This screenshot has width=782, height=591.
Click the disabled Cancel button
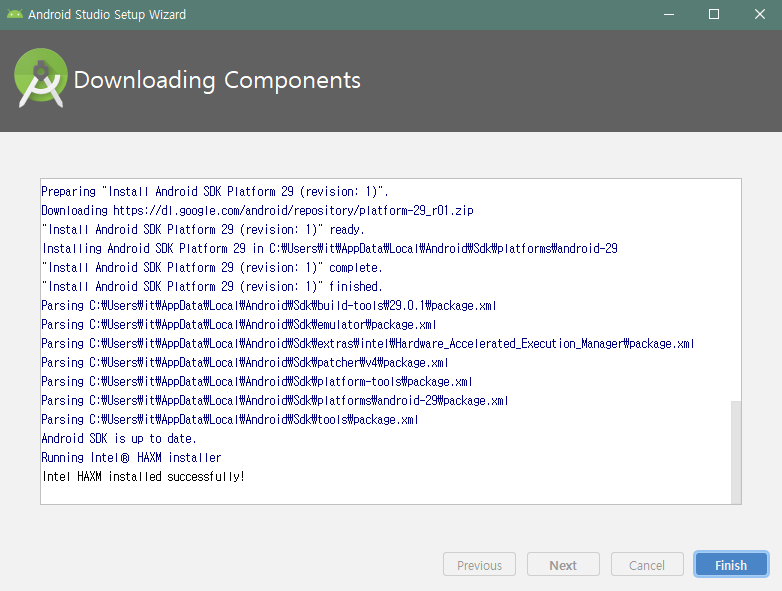(647, 565)
